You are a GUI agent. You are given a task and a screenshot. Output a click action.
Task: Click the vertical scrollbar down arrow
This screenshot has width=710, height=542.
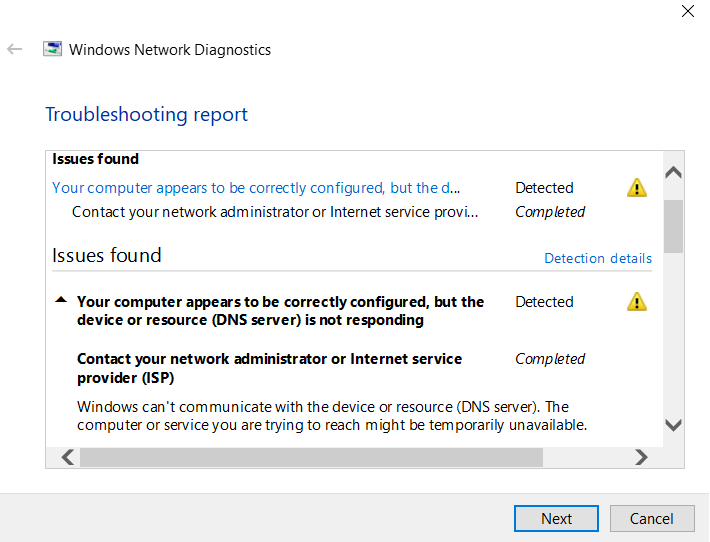click(673, 425)
